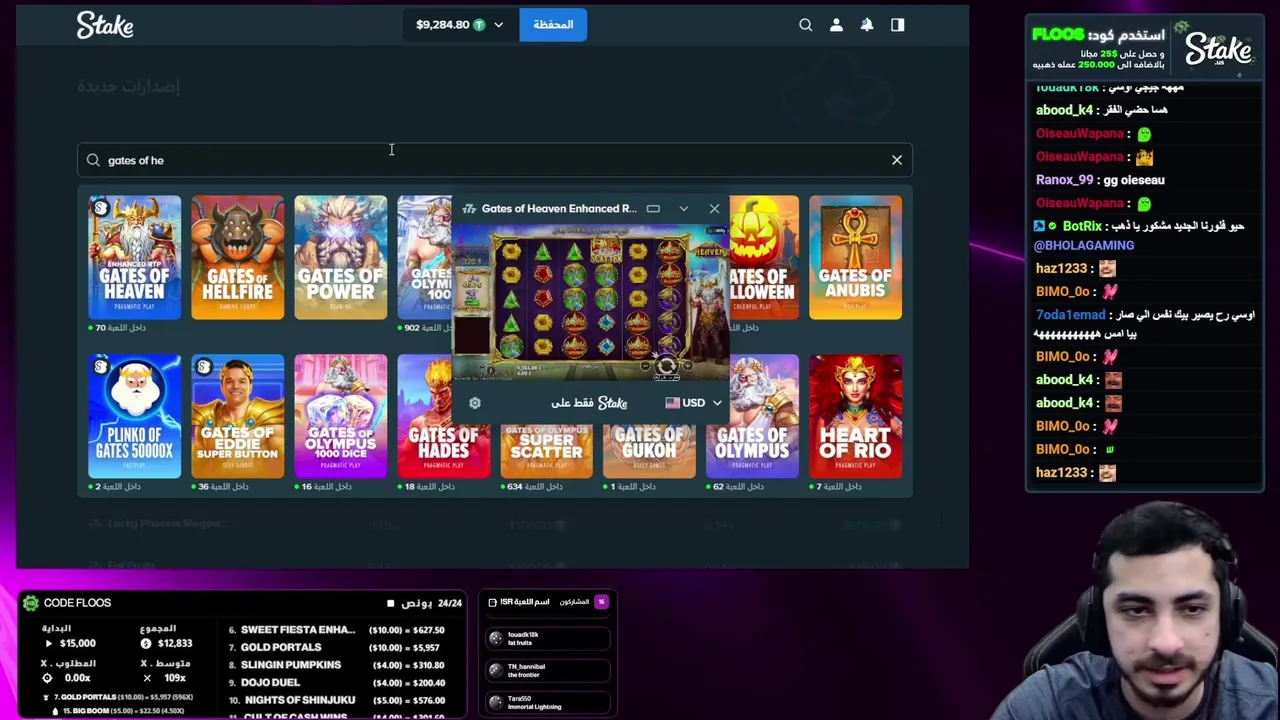The image size is (1280, 720).
Task: Click the $15,000 start amount value
Action: (x=77, y=643)
